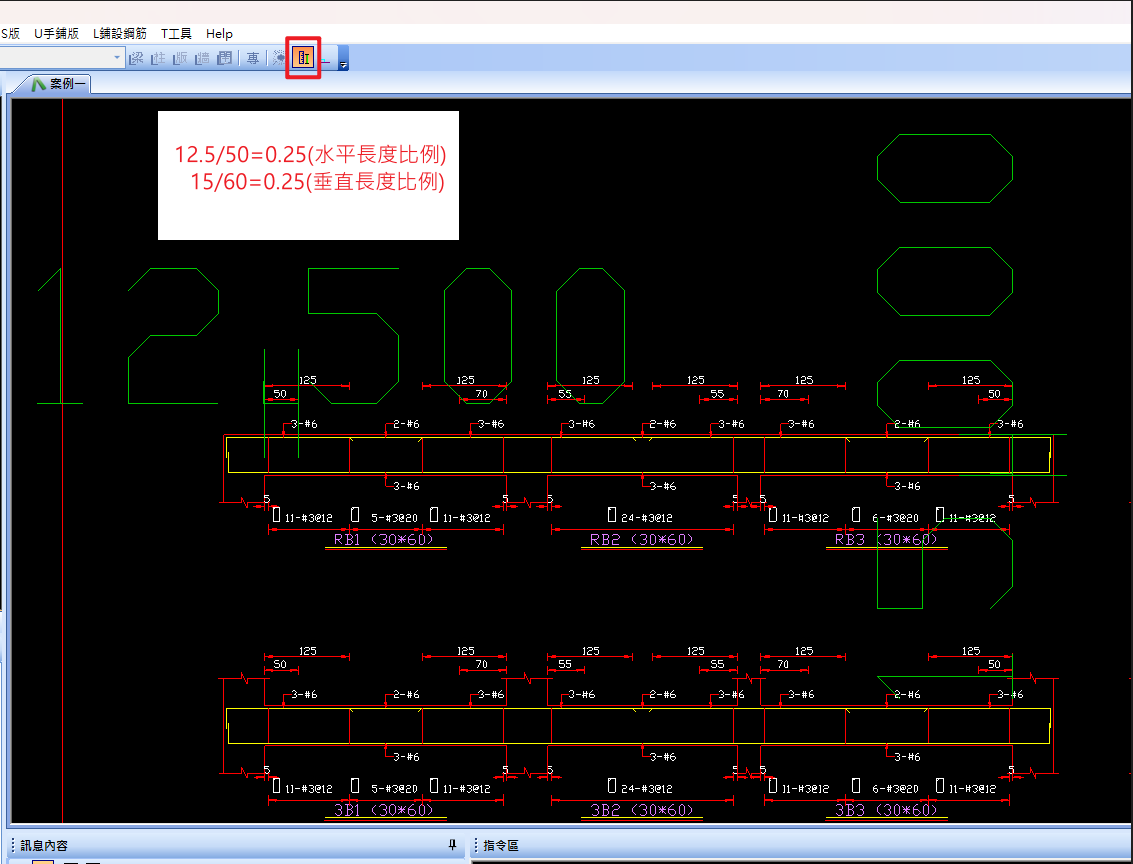Select the 版 (slab) toolbar icon
The height and width of the screenshot is (864, 1133).
click(180, 59)
